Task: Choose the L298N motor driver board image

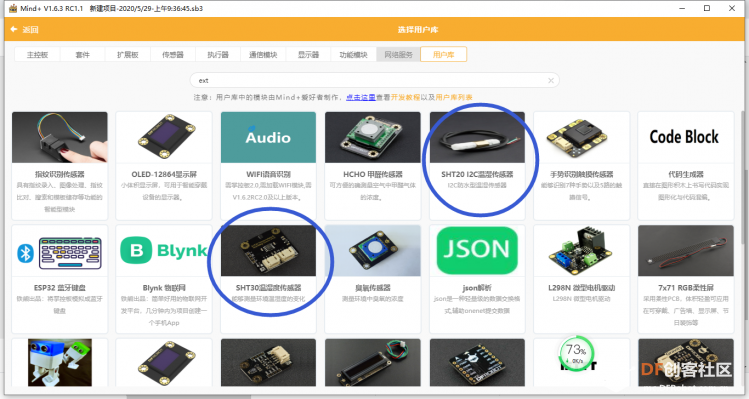Action: 581,251
